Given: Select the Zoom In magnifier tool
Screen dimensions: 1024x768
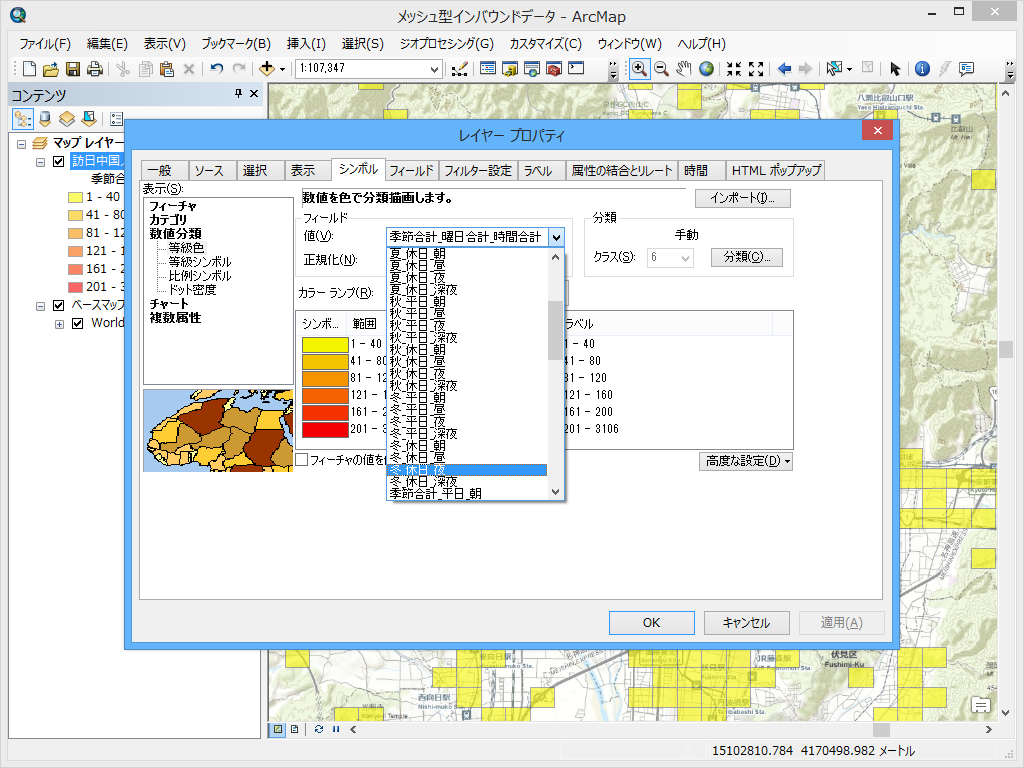Looking at the screenshot, I should pyautogui.click(x=639, y=69).
